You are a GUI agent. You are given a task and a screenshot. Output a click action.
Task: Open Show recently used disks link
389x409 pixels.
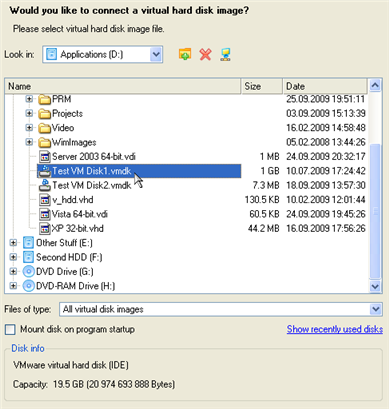click(x=335, y=329)
